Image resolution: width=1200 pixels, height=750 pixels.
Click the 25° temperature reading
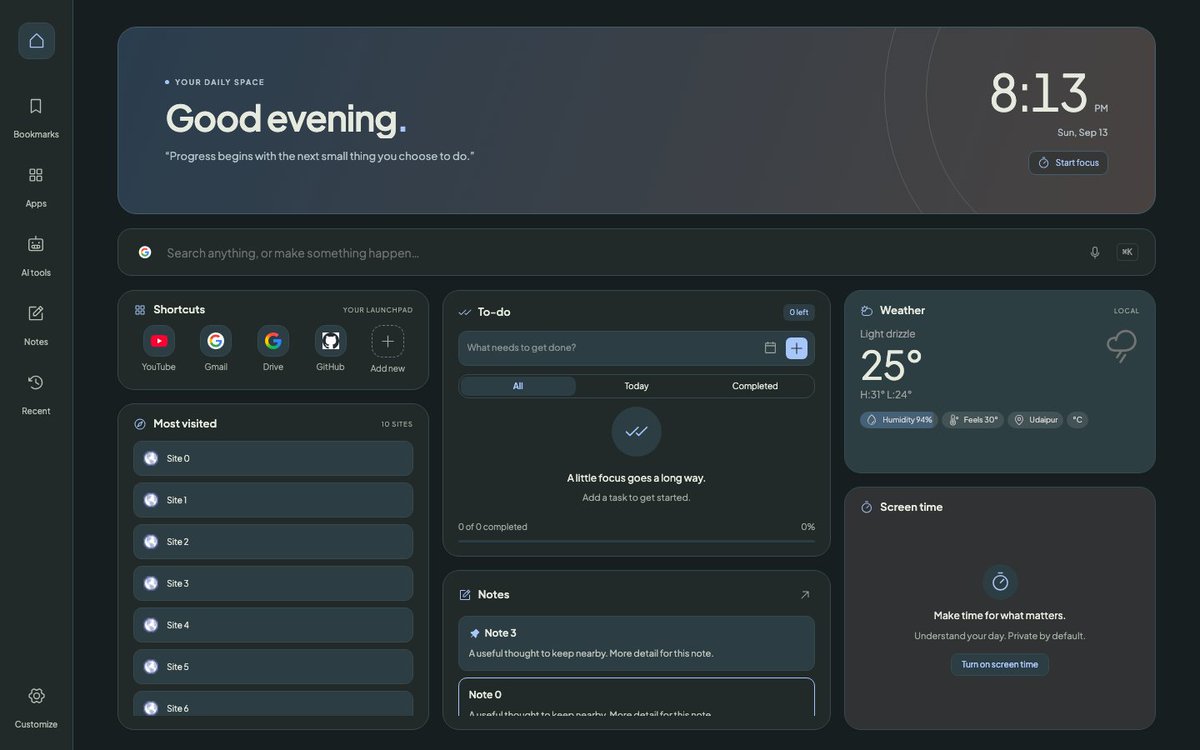coord(891,365)
